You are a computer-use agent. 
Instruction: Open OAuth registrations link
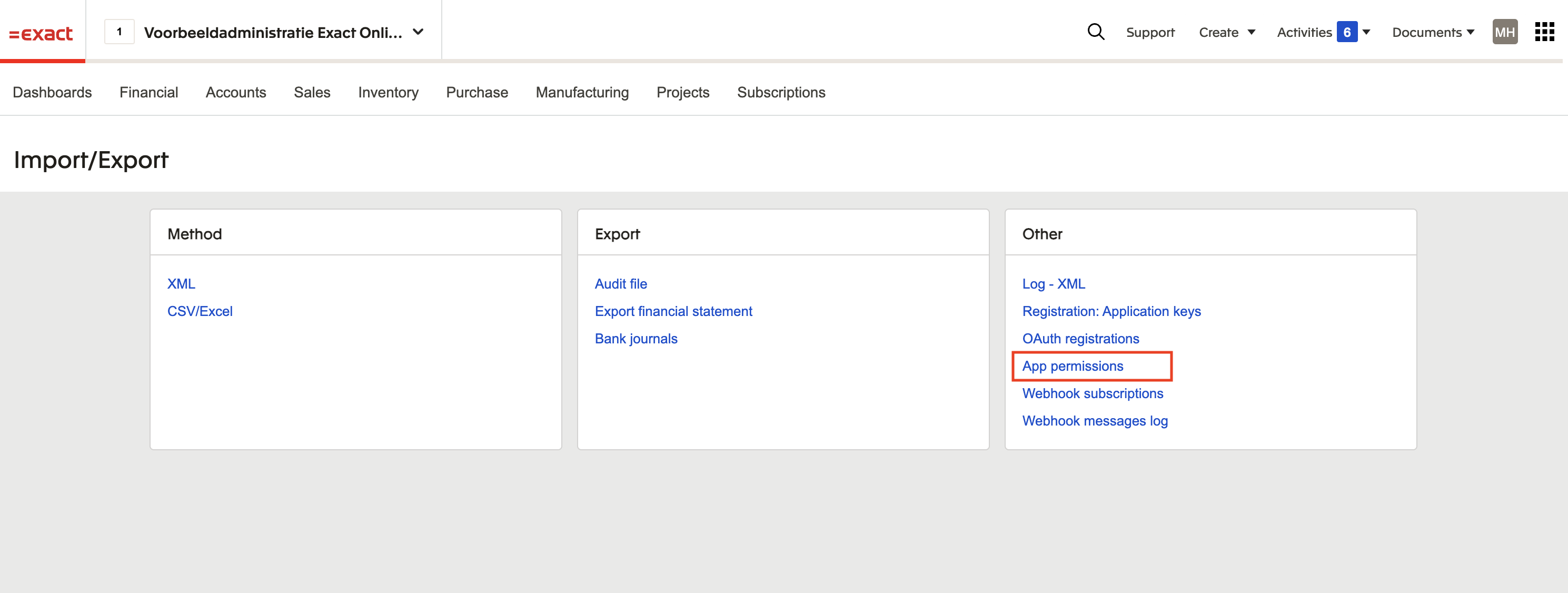click(x=1080, y=339)
